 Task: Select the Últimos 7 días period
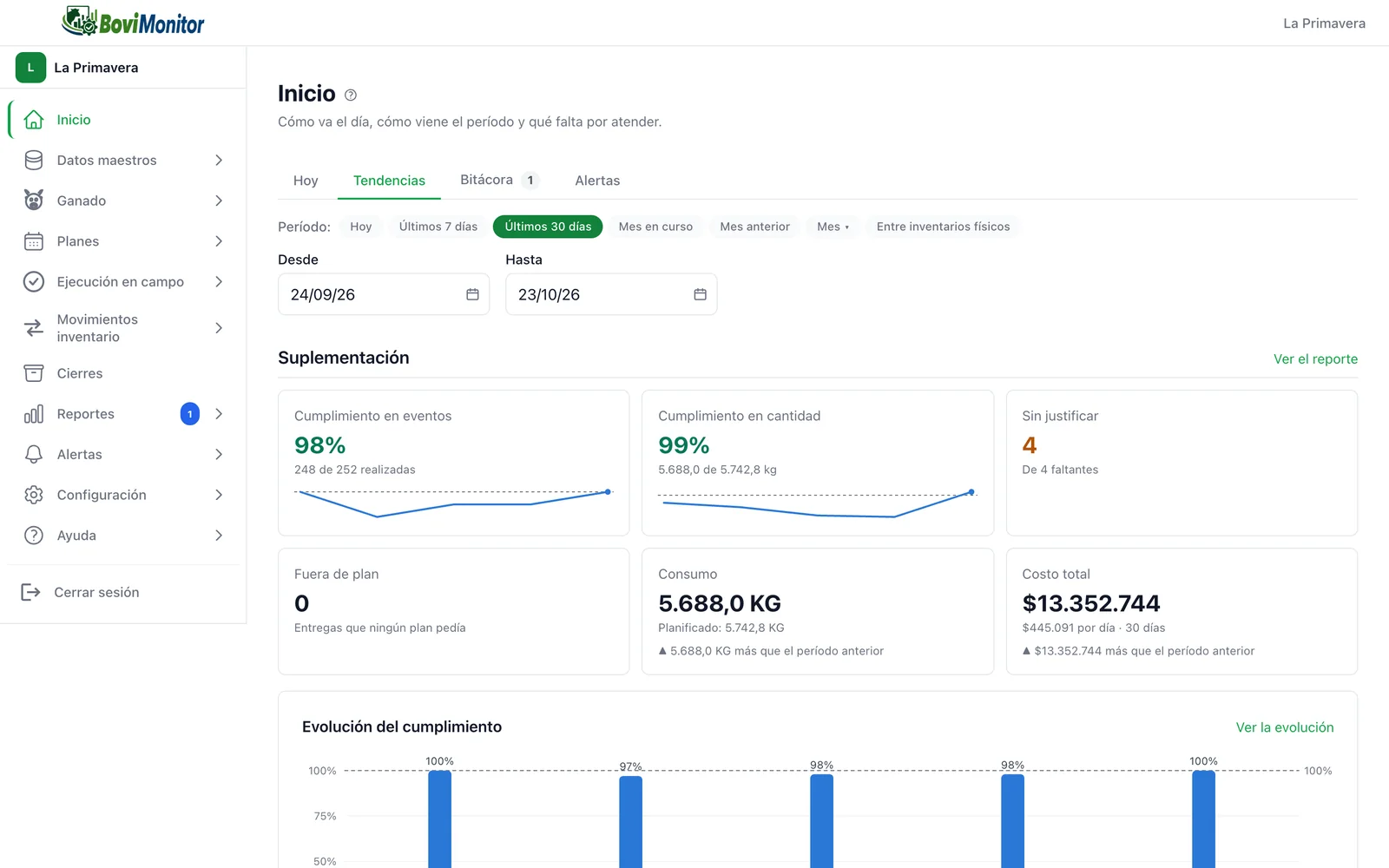tap(438, 227)
